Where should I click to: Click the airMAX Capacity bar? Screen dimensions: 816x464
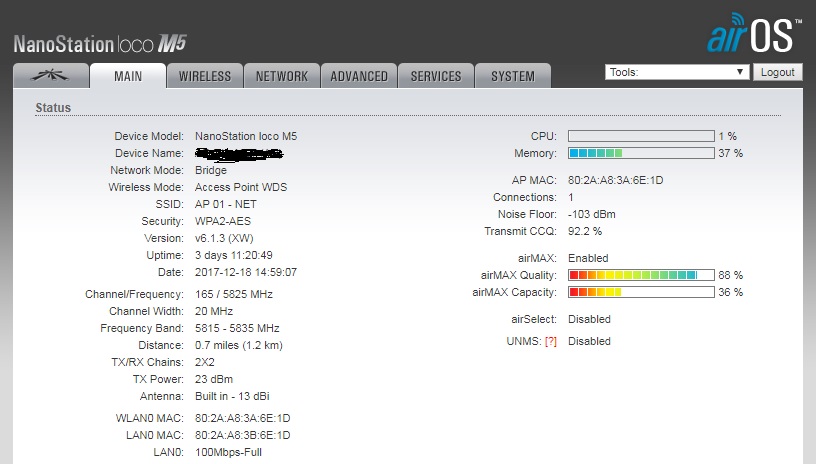click(641, 292)
